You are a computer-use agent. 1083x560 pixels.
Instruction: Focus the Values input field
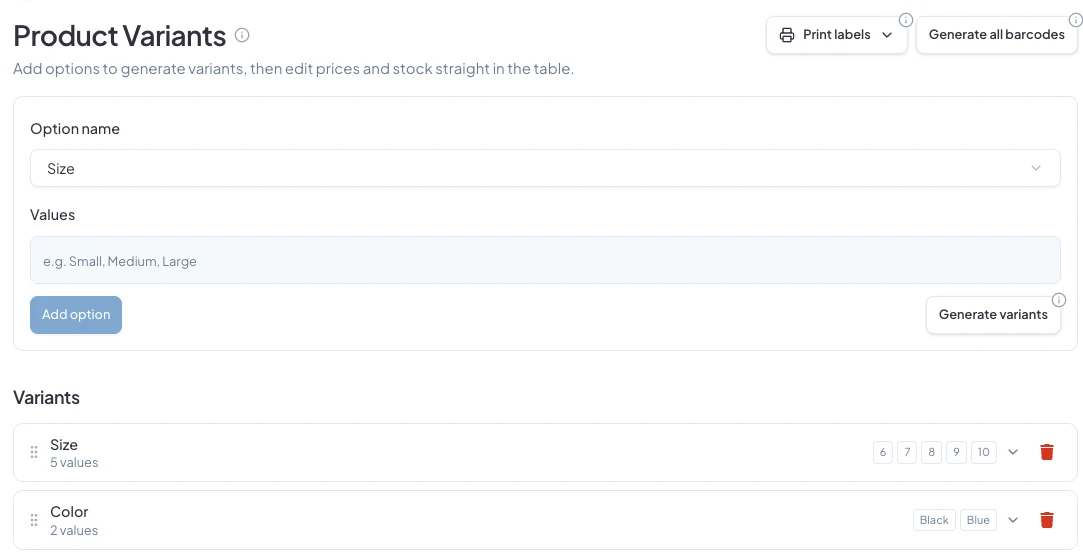[545, 260]
